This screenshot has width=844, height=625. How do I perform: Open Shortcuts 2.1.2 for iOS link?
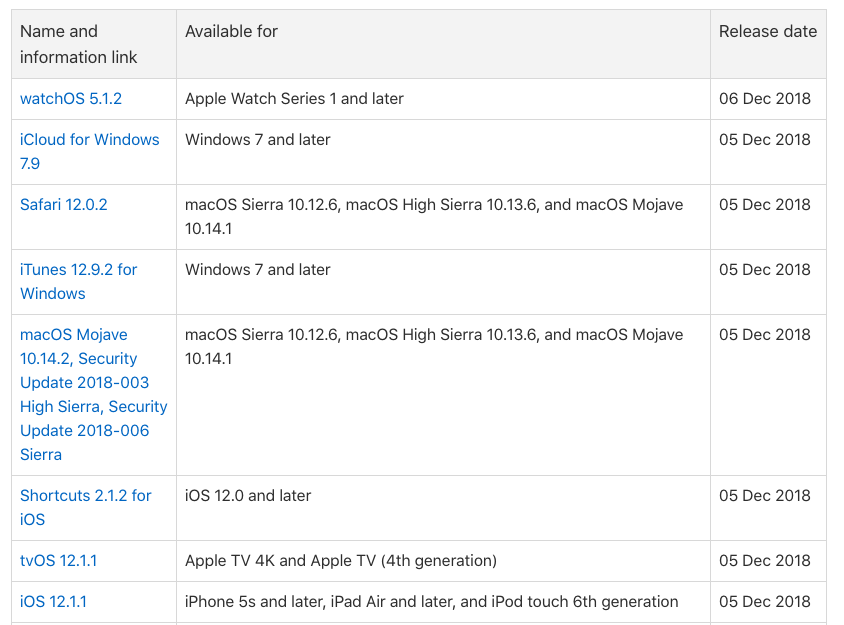tap(86, 507)
